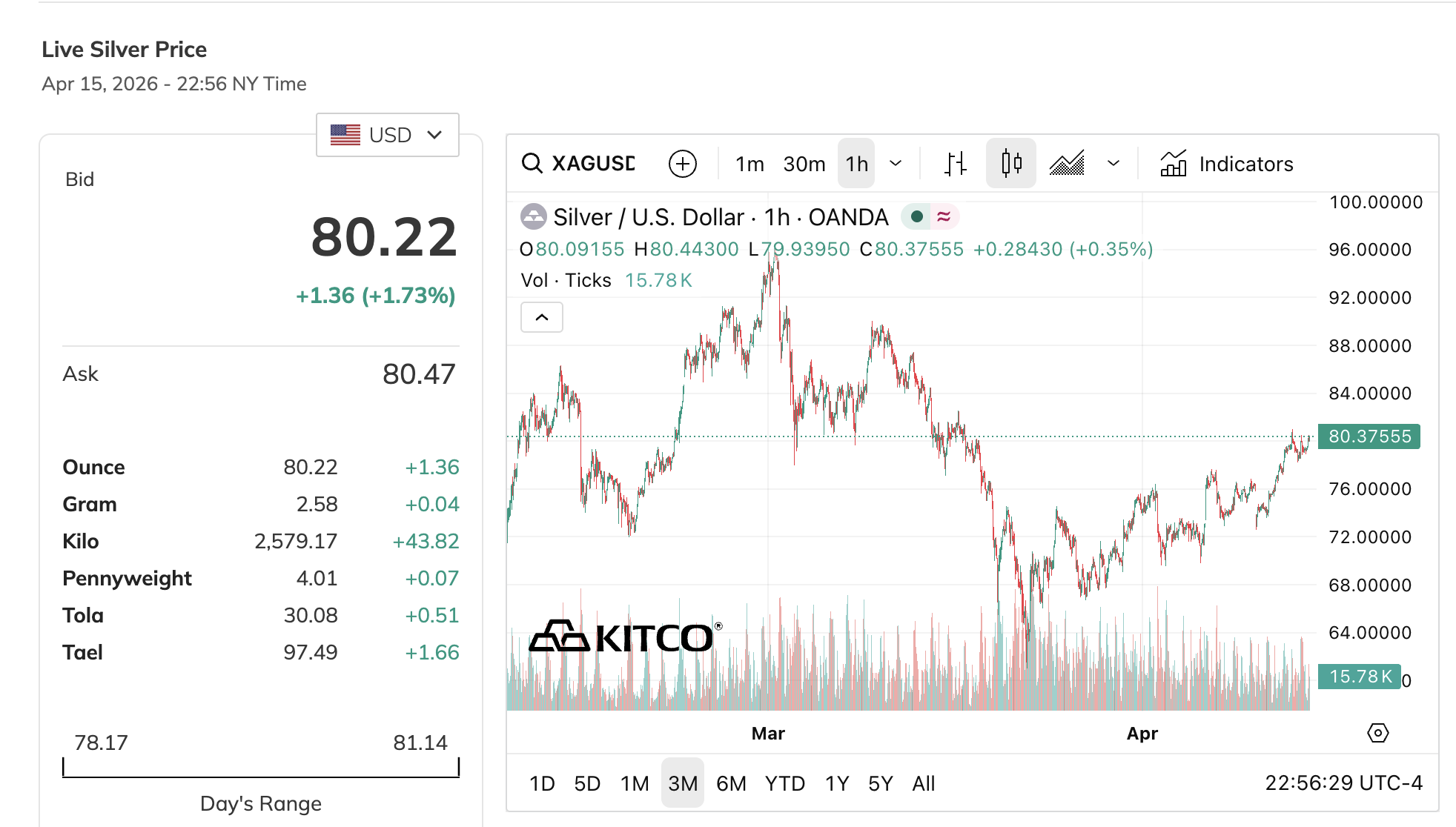Select the 1h interval button
Viewport: 1456px width, 827px height.
pos(856,164)
